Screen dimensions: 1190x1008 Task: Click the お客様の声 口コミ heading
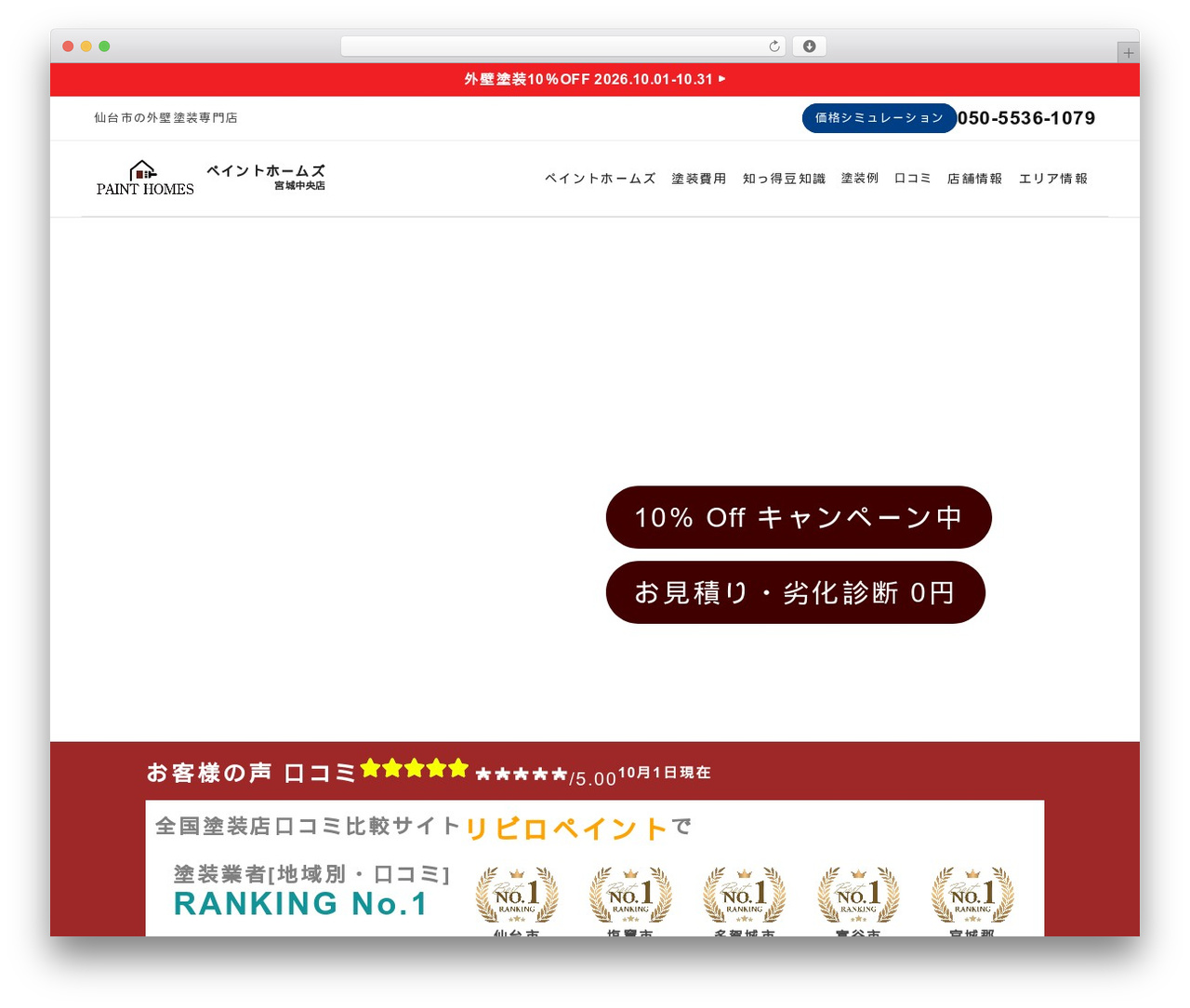point(251,773)
